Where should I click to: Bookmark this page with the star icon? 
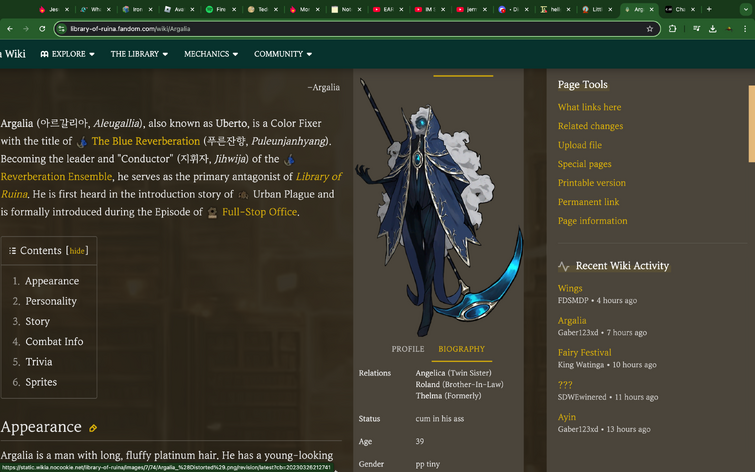650,29
